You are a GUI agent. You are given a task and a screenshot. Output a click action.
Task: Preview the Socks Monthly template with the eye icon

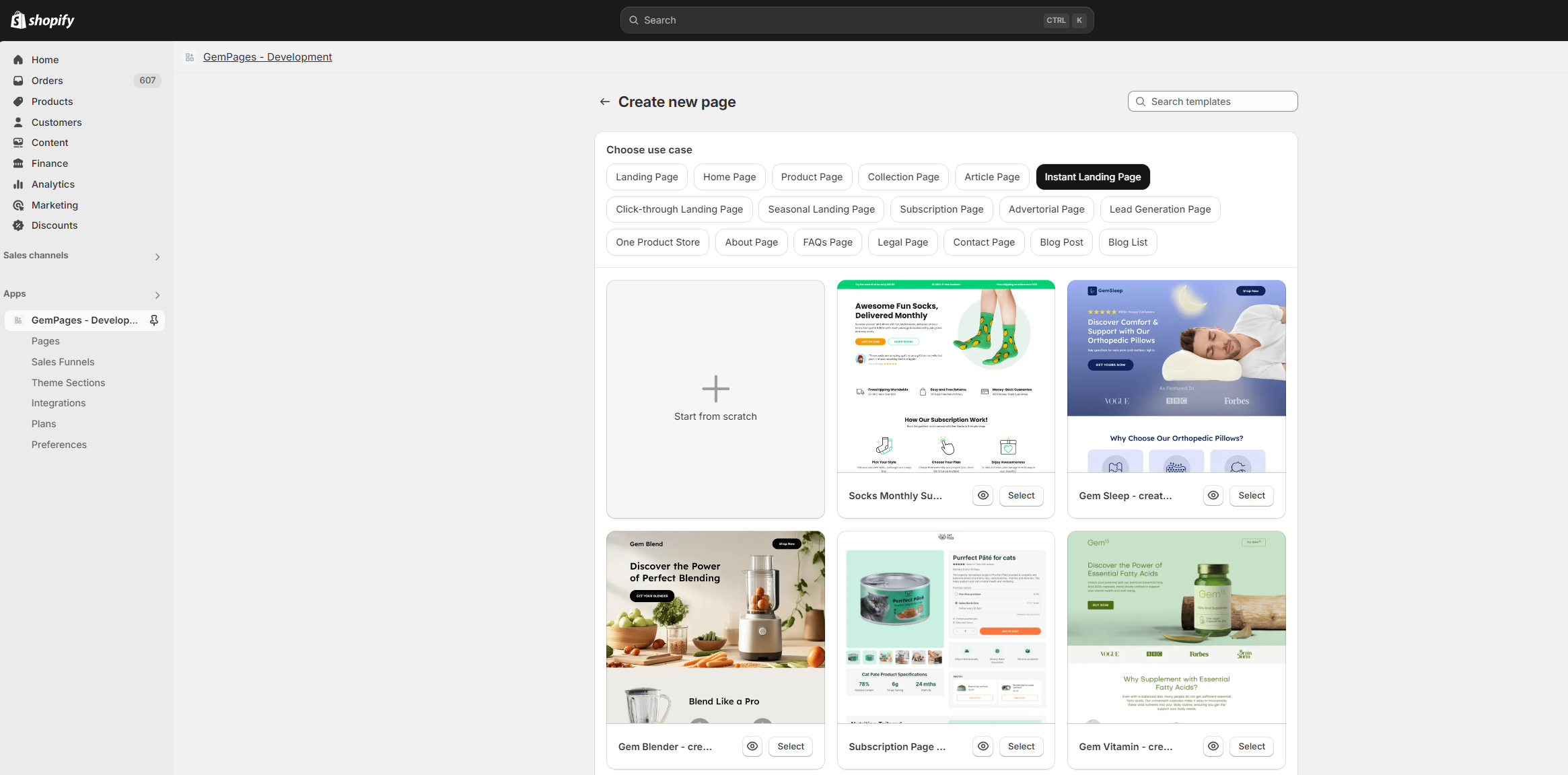(982, 495)
